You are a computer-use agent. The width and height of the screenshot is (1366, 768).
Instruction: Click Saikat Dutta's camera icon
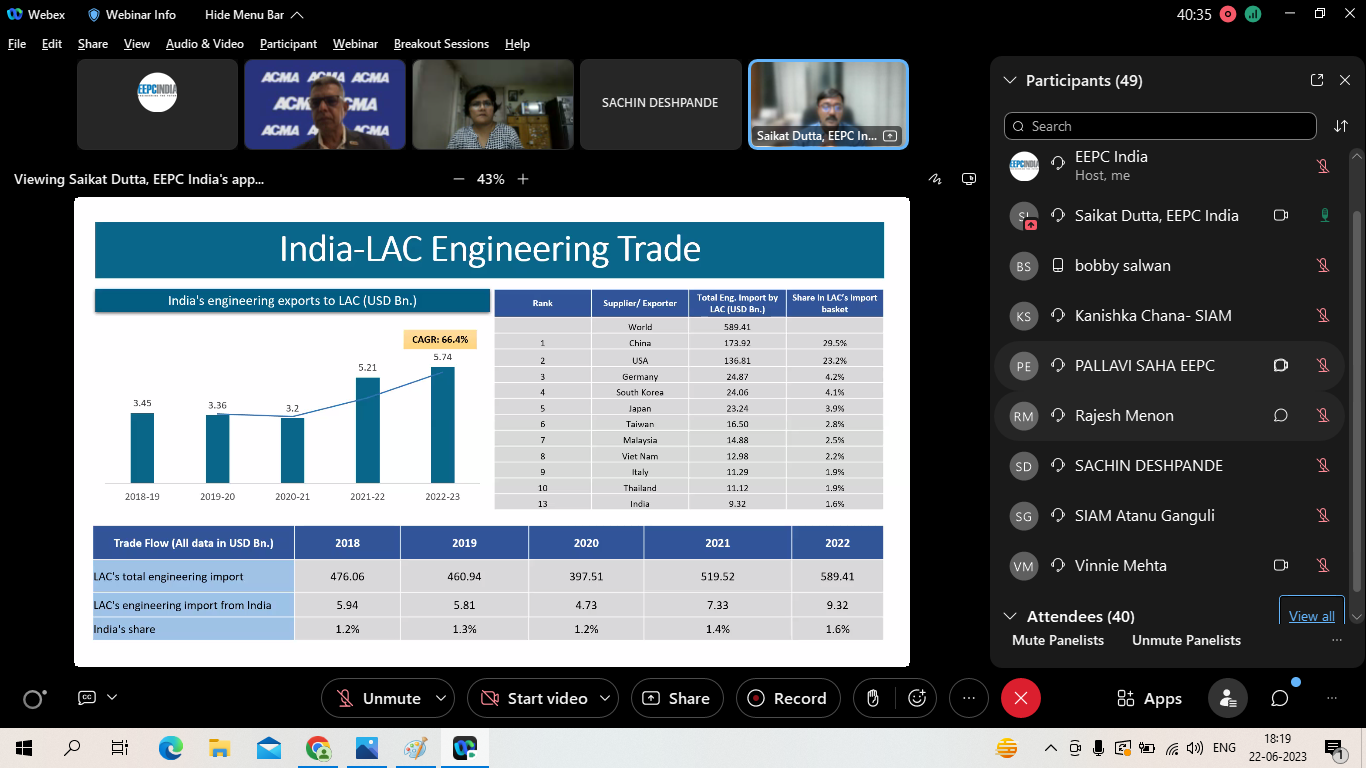click(1280, 215)
